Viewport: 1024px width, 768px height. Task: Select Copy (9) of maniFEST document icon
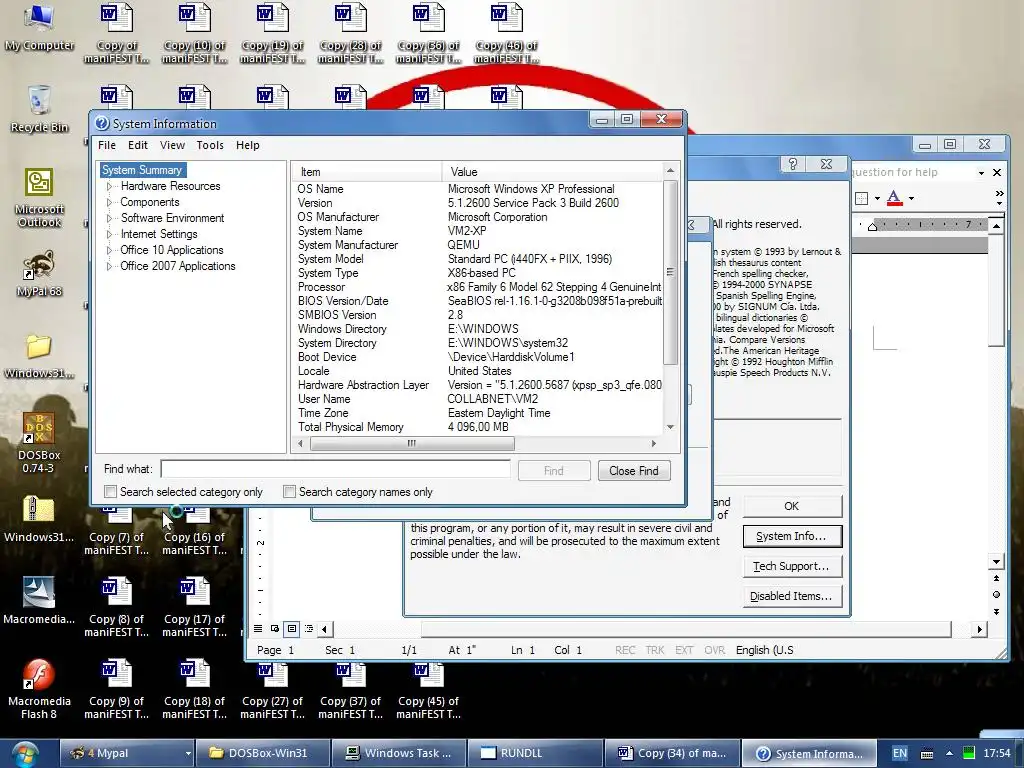[x=116, y=688]
